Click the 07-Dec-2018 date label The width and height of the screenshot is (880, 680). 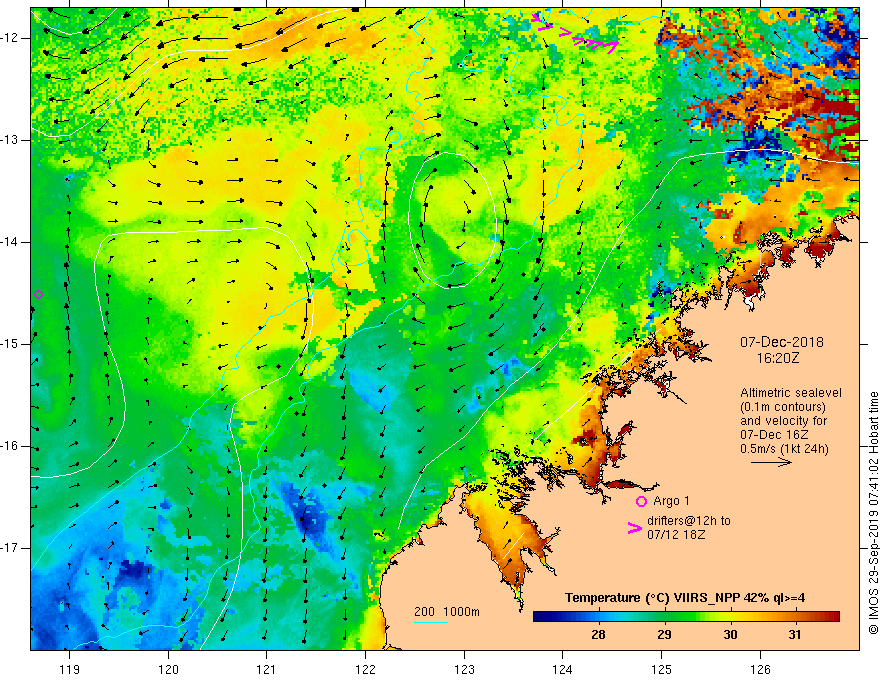(782, 342)
